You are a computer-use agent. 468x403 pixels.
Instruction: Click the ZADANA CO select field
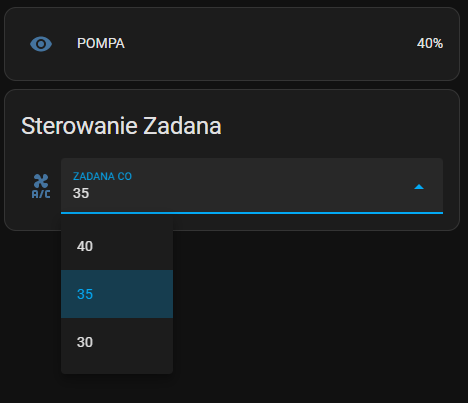[x=252, y=186]
